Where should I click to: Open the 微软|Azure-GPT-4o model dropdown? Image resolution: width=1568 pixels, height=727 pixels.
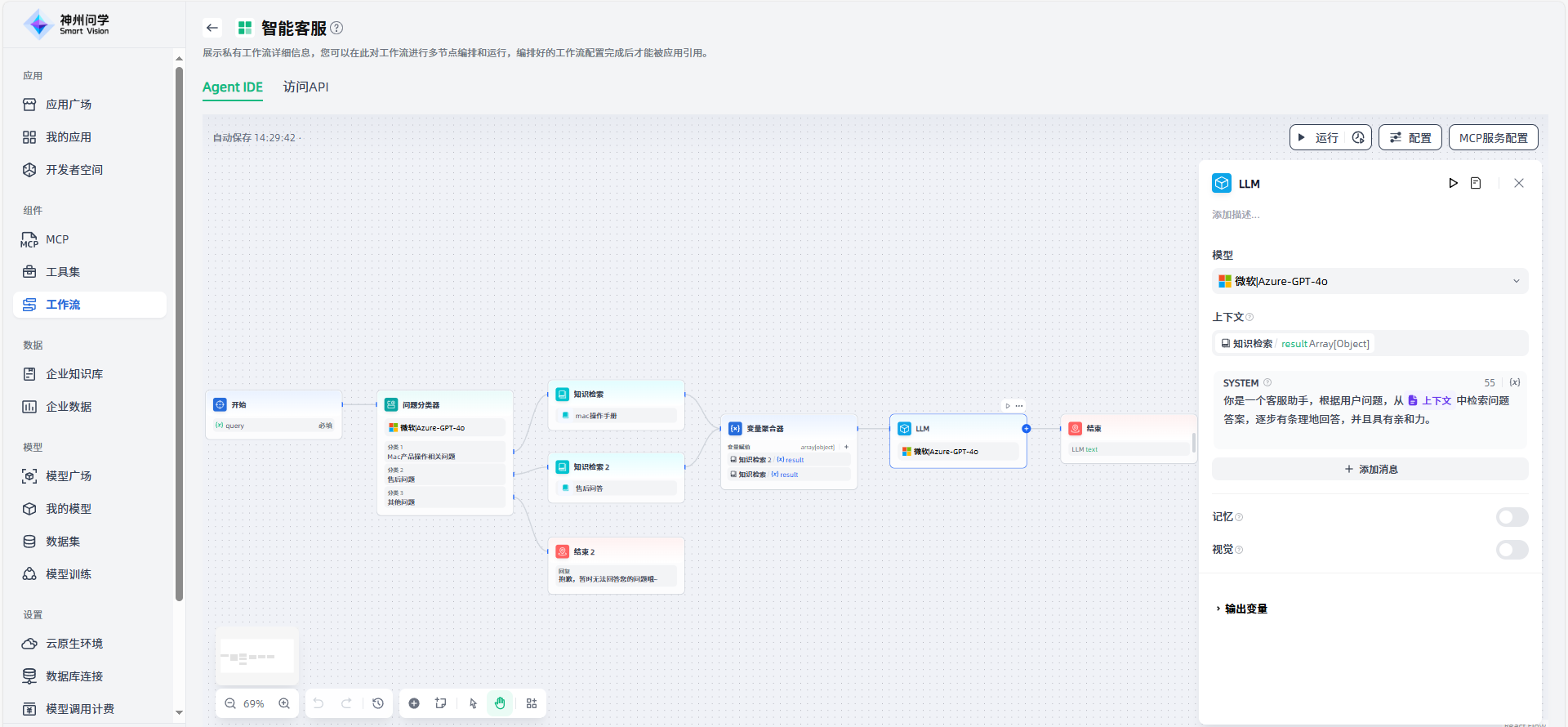tap(1370, 281)
